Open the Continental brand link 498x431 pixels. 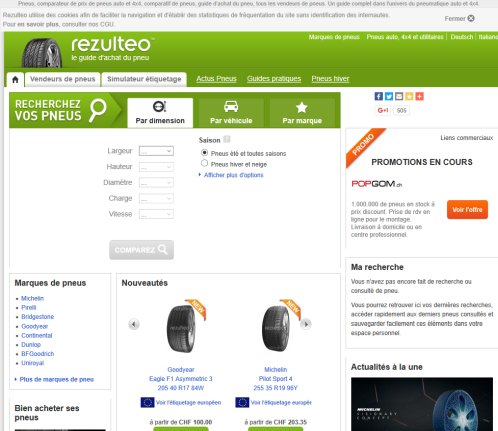37,335
